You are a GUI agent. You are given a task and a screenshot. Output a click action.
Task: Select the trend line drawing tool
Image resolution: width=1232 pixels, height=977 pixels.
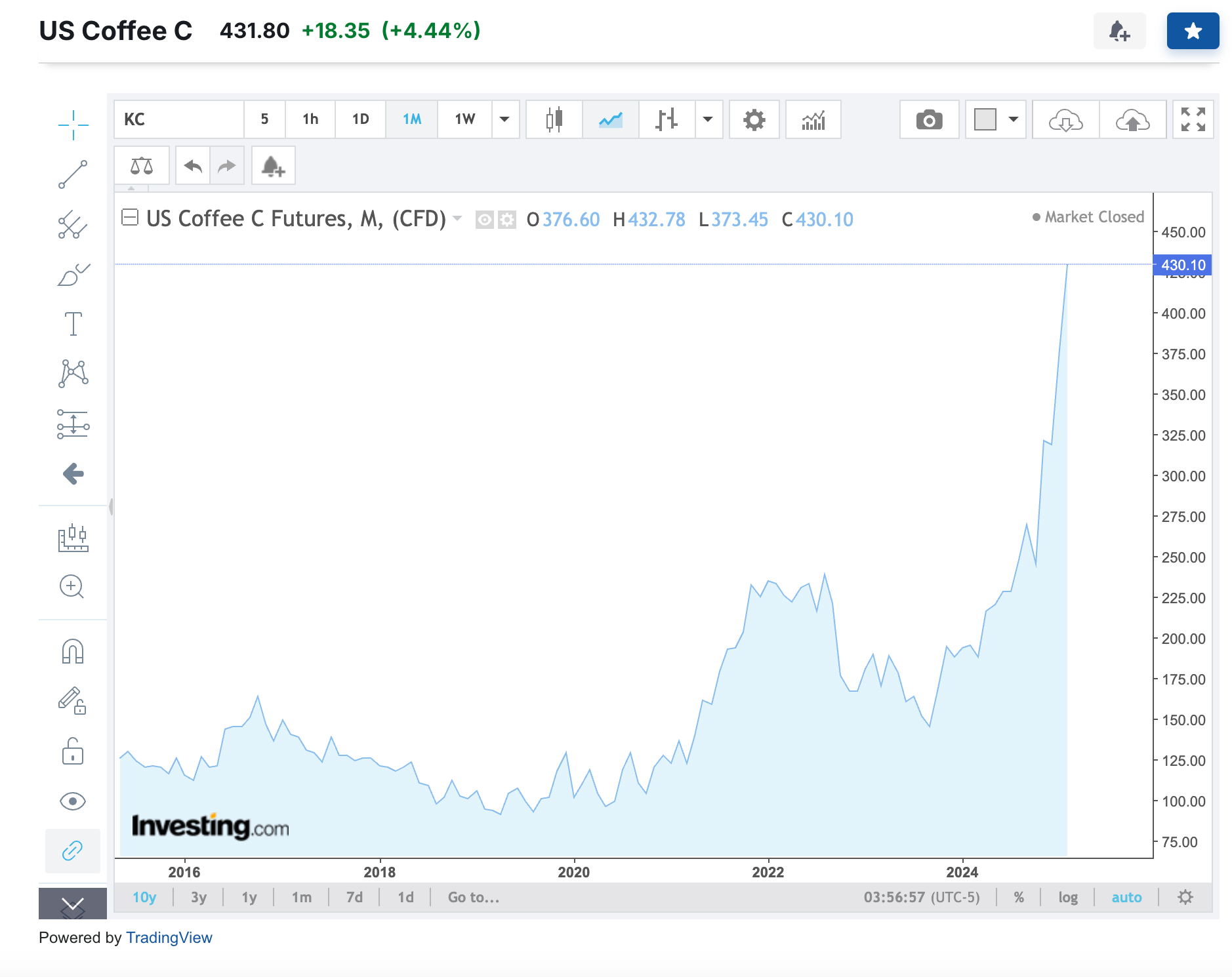coord(73,174)
